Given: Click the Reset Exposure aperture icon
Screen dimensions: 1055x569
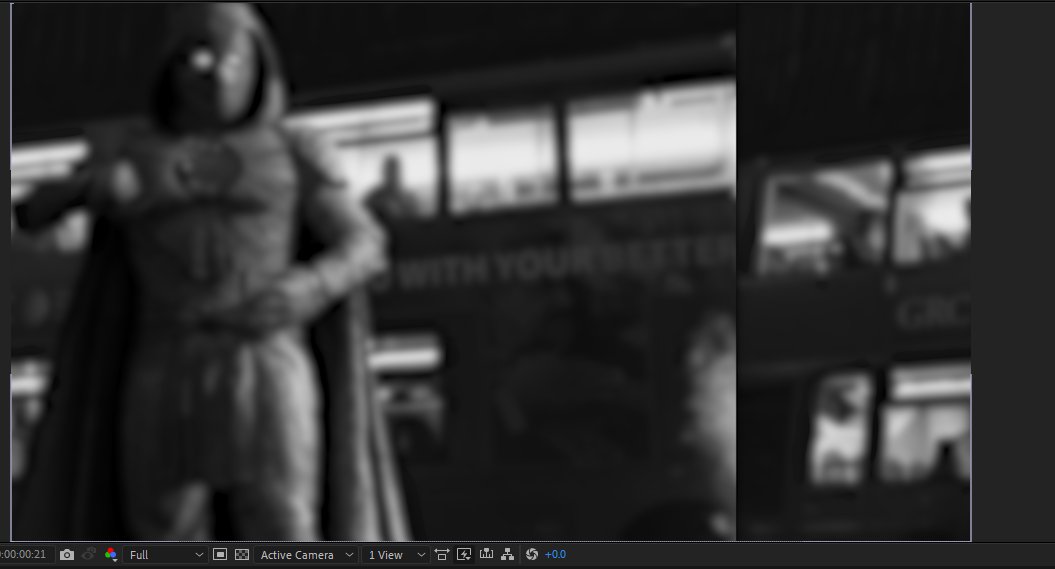Looking at the screenshot, I should pyautogui.click(x=532, y=554).
